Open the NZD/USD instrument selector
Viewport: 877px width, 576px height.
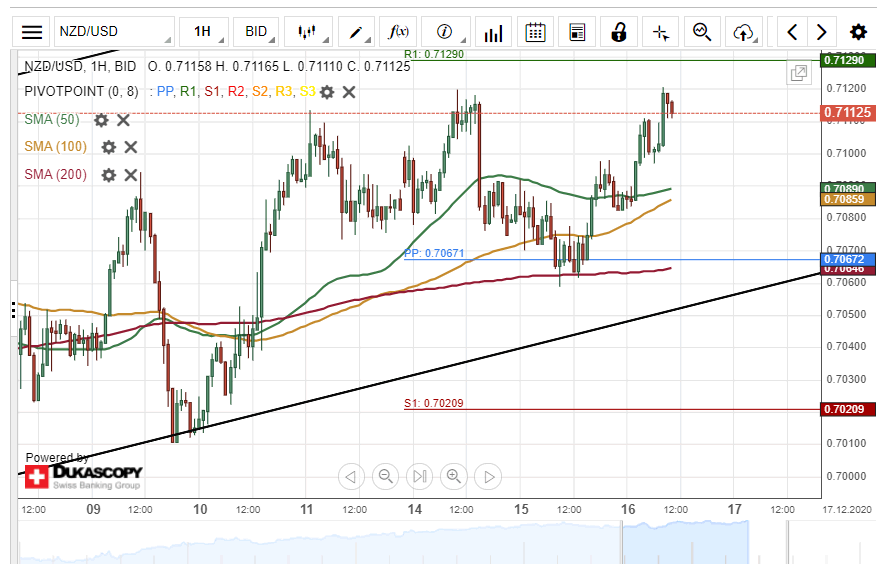[x=111, y=32]
